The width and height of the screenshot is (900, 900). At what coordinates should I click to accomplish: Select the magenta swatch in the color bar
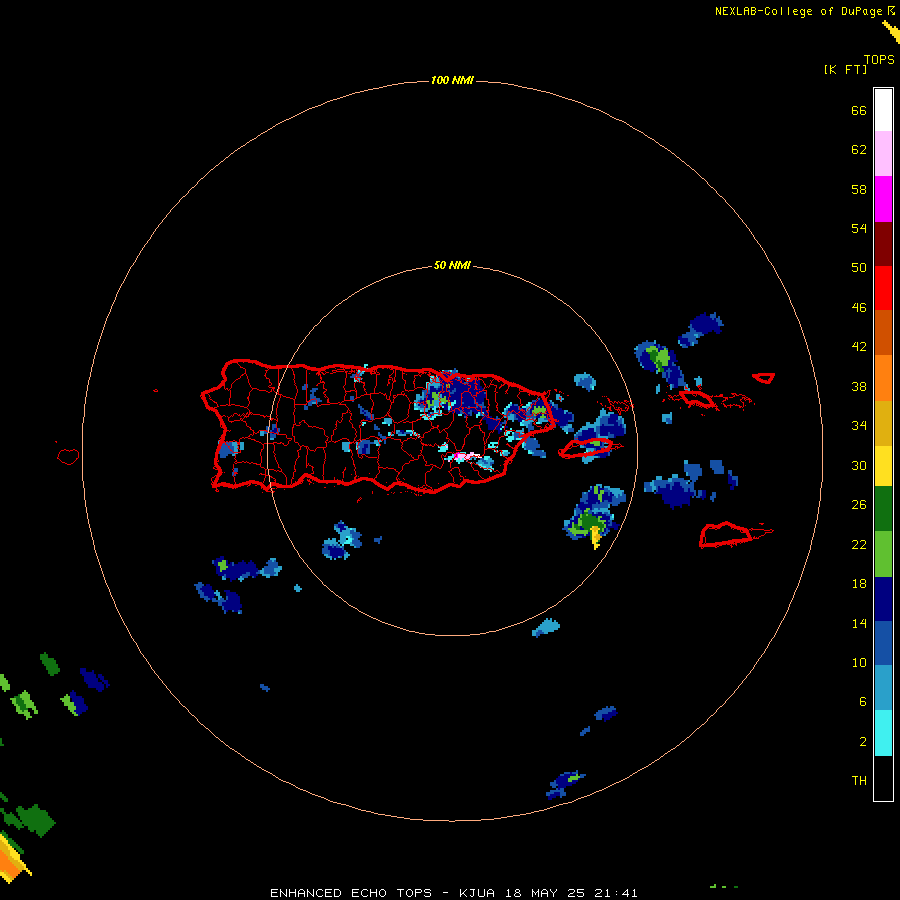883,199
